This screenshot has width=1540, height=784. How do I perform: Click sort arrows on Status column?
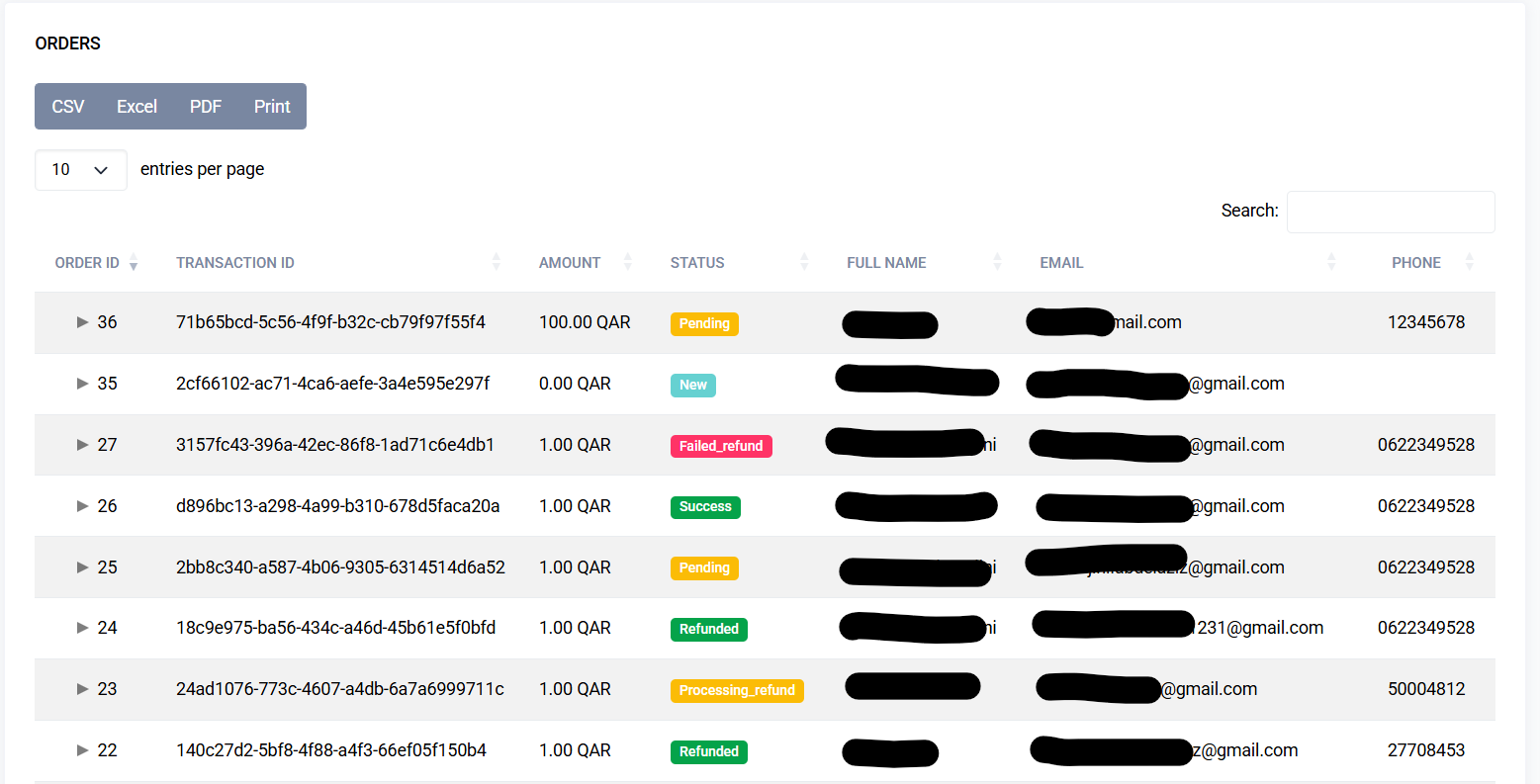tap(804, 263)
